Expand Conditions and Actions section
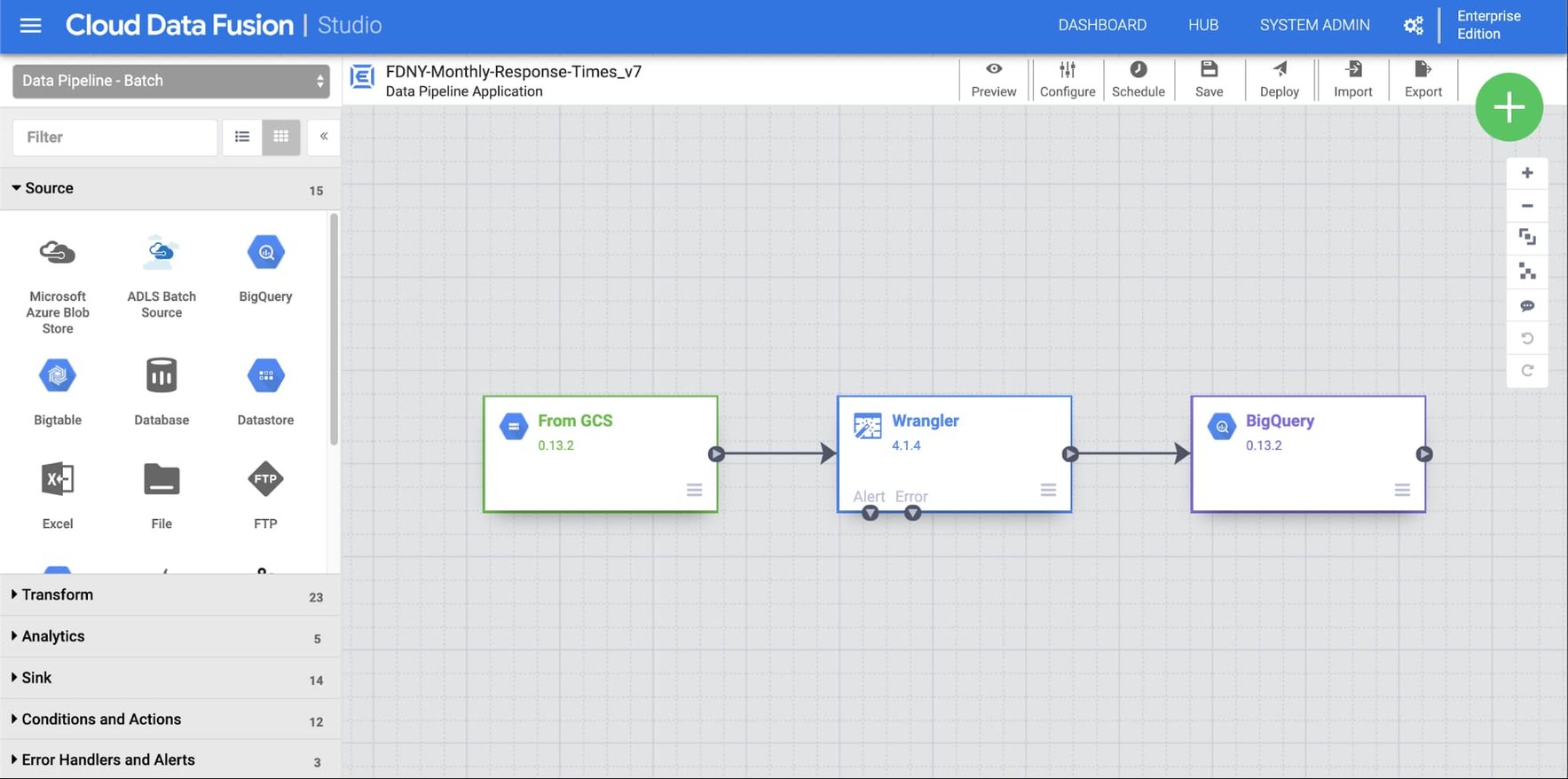1568x779 pixels. [x=170, y=719]
